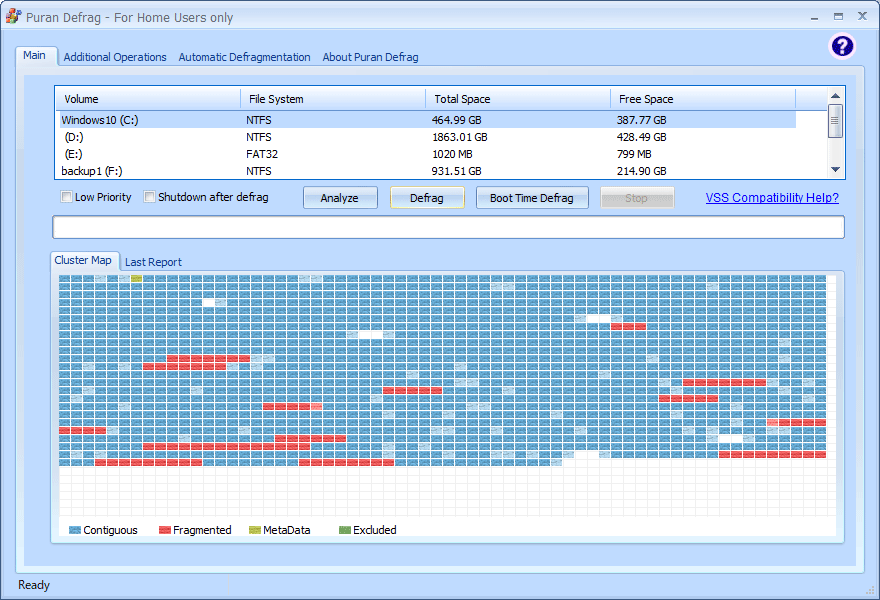880x600 pixels.
Task: Switch to the Last Report tab
Action: point(153,262)
